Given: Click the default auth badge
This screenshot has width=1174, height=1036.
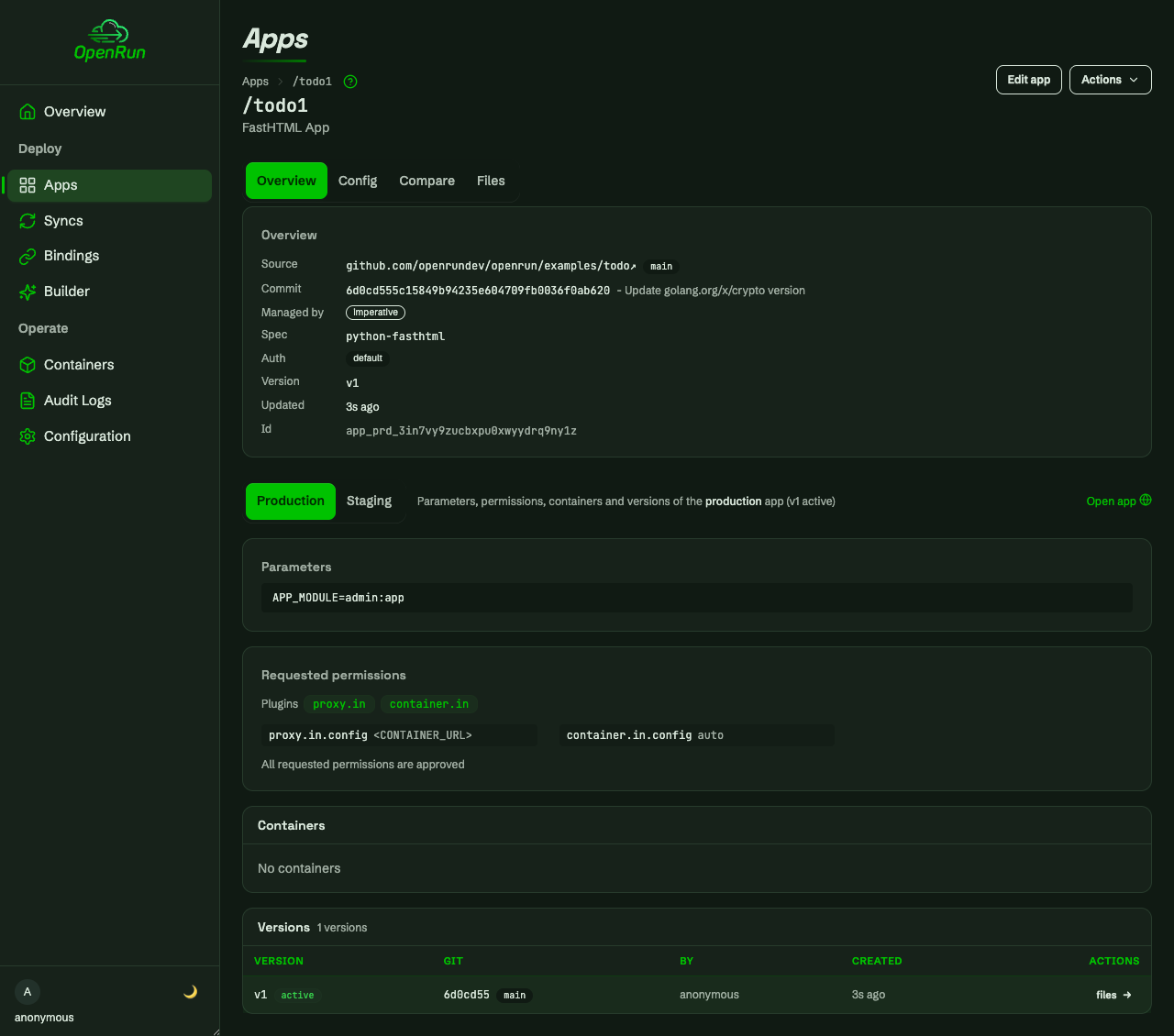Looking at the screenshot, I should [x=368, y=358].
